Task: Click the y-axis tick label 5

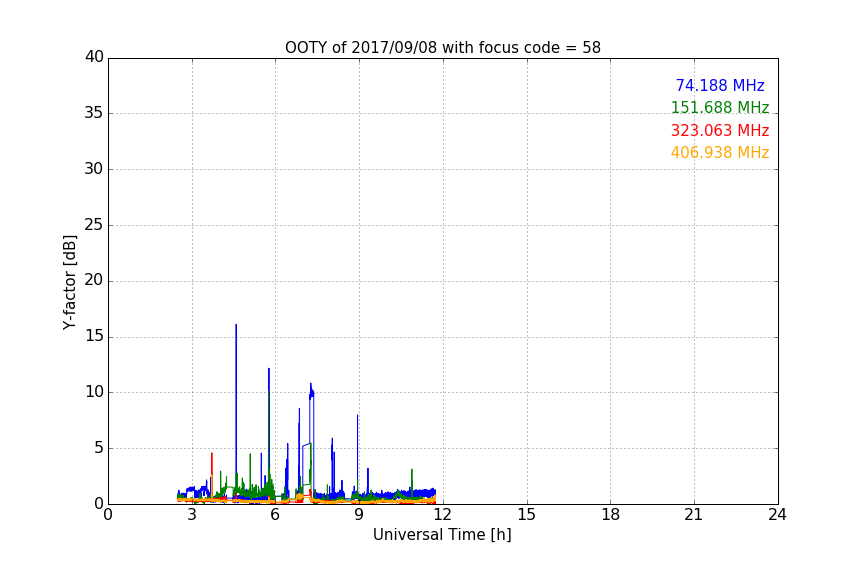Action: tap(99, 448)
